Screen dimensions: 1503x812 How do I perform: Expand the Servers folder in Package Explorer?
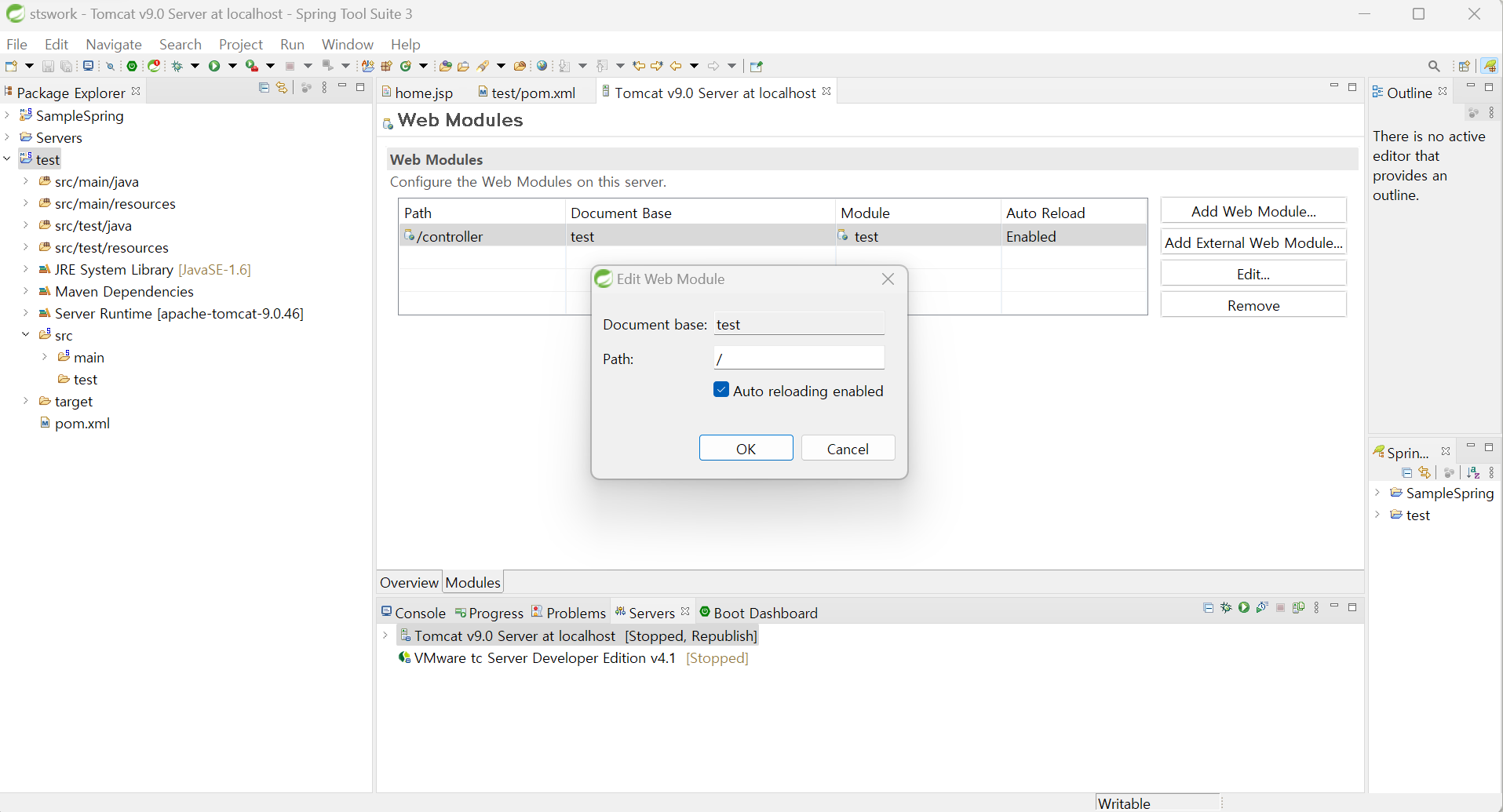click(x=7, y=137)
